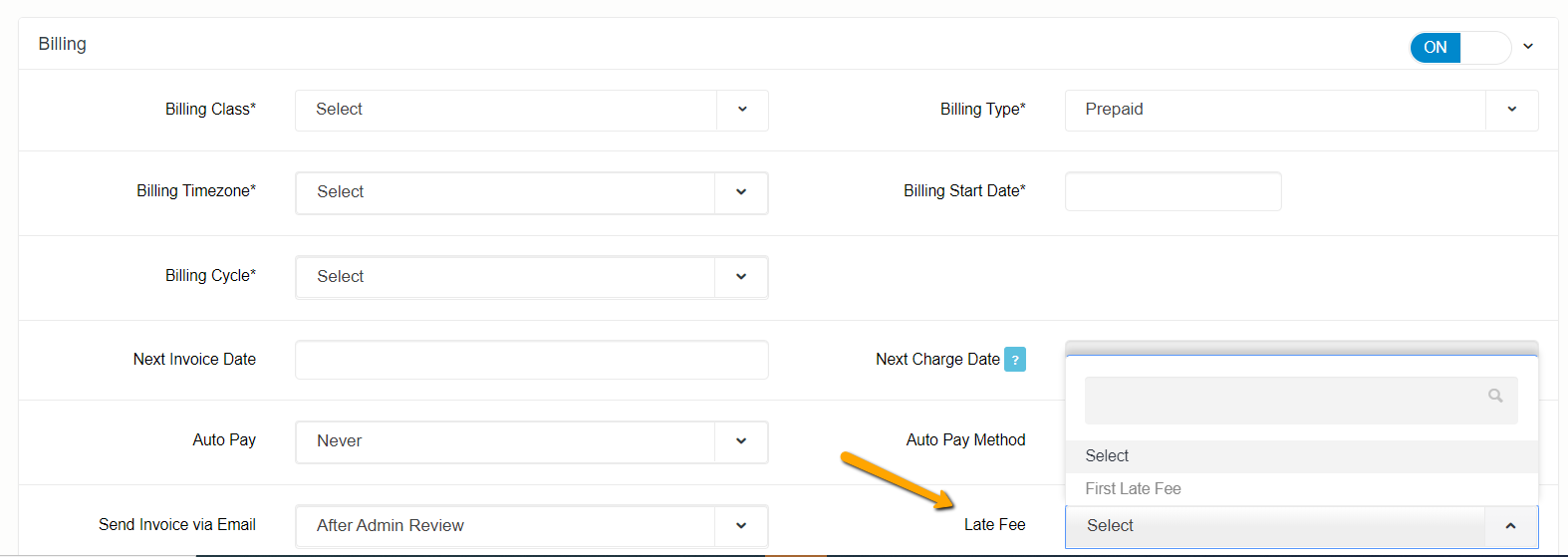Click the magnifier icon in search box
The height and width of the screenshot is (557, 1568).
(1495, 396)
